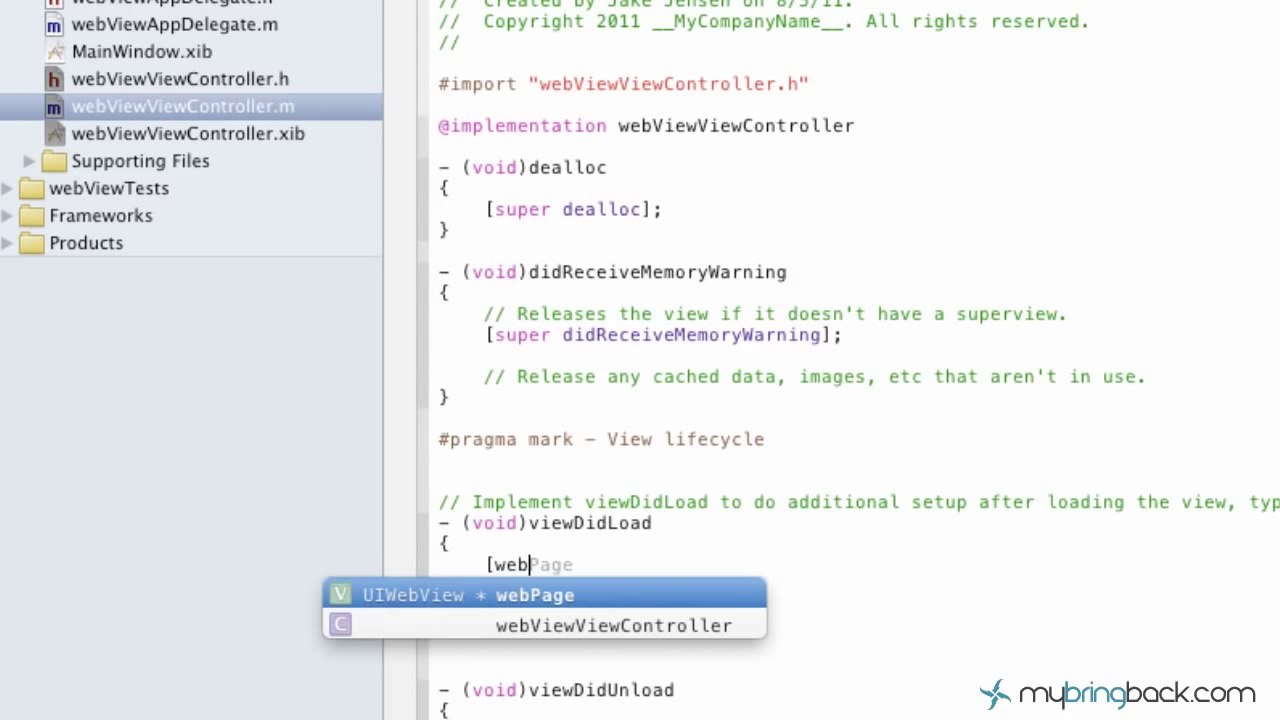Click the #pragma mark - View lifecycle line
The width and height of the screenshot is (1280, 720).
pos(601,439)
